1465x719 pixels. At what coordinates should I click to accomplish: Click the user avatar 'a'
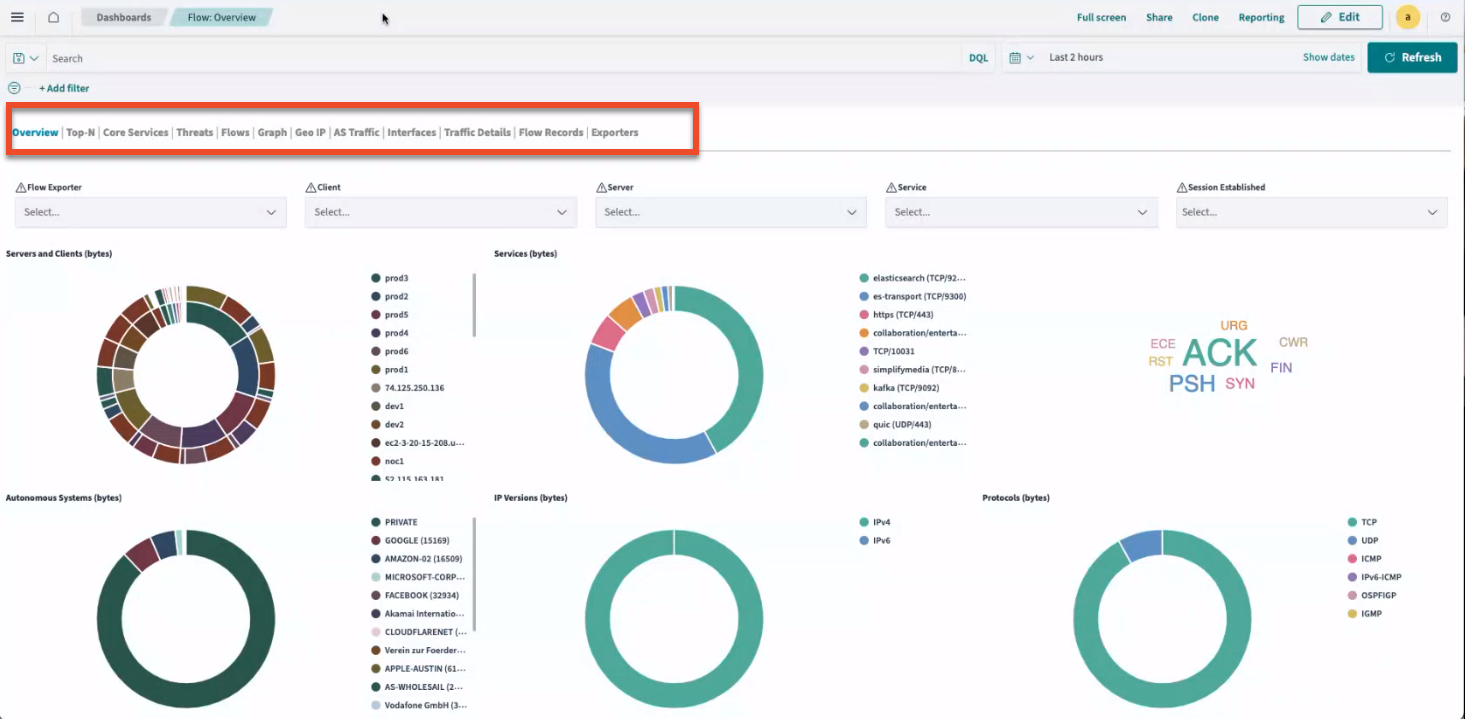[x=1407, y=17]
